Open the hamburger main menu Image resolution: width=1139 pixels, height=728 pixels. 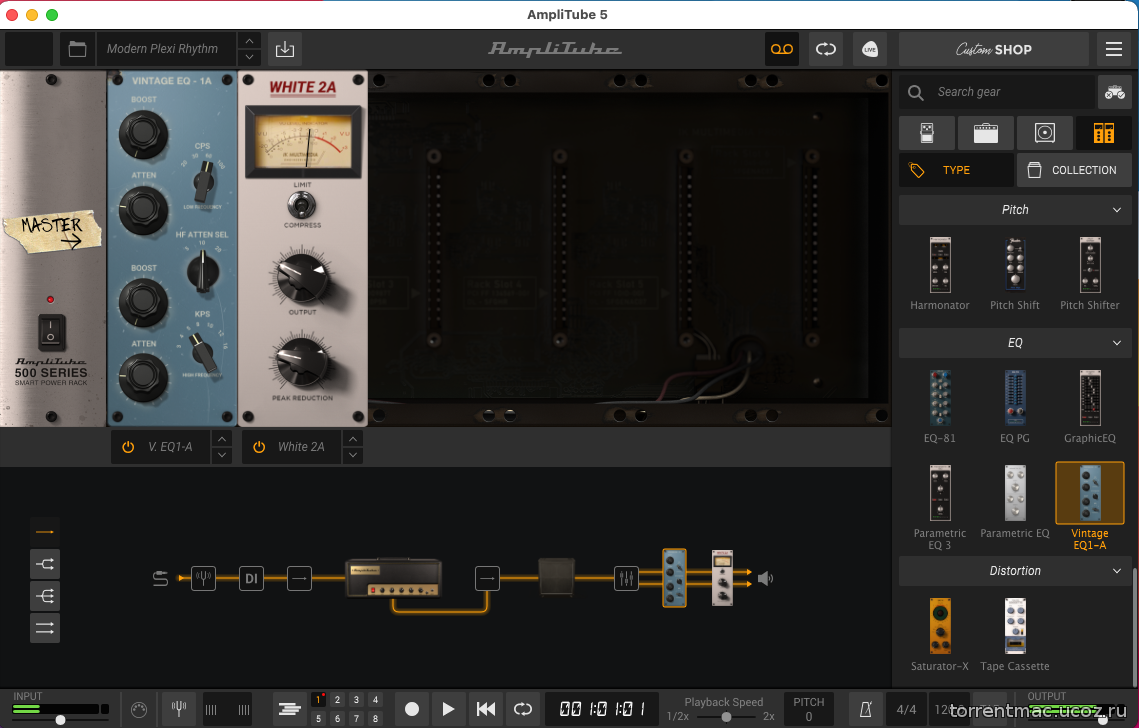pyautogui.click(x=1114, y=49)
